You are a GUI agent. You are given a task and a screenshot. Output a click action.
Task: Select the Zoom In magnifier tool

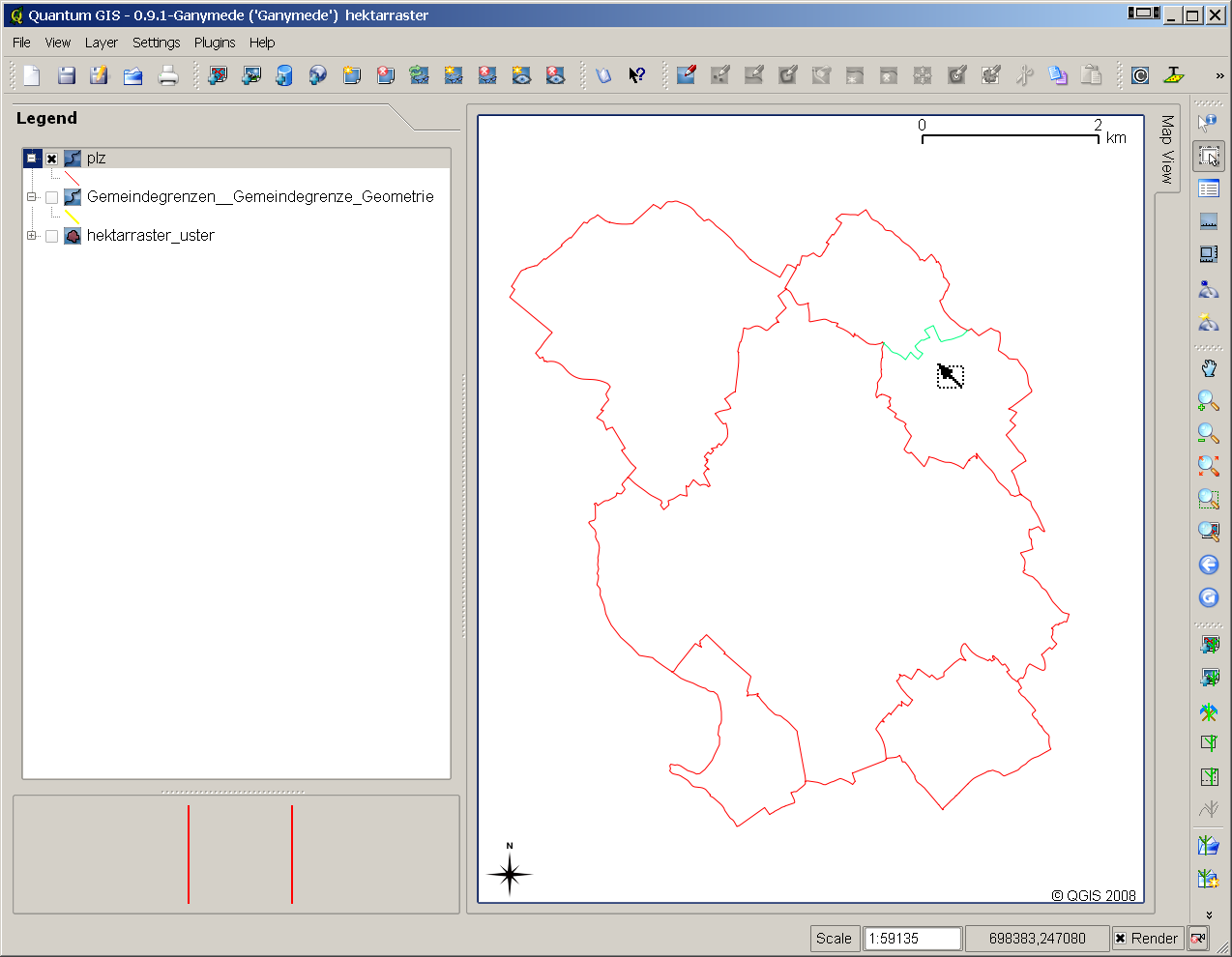pyautogui.click(x=1208, y=400)
